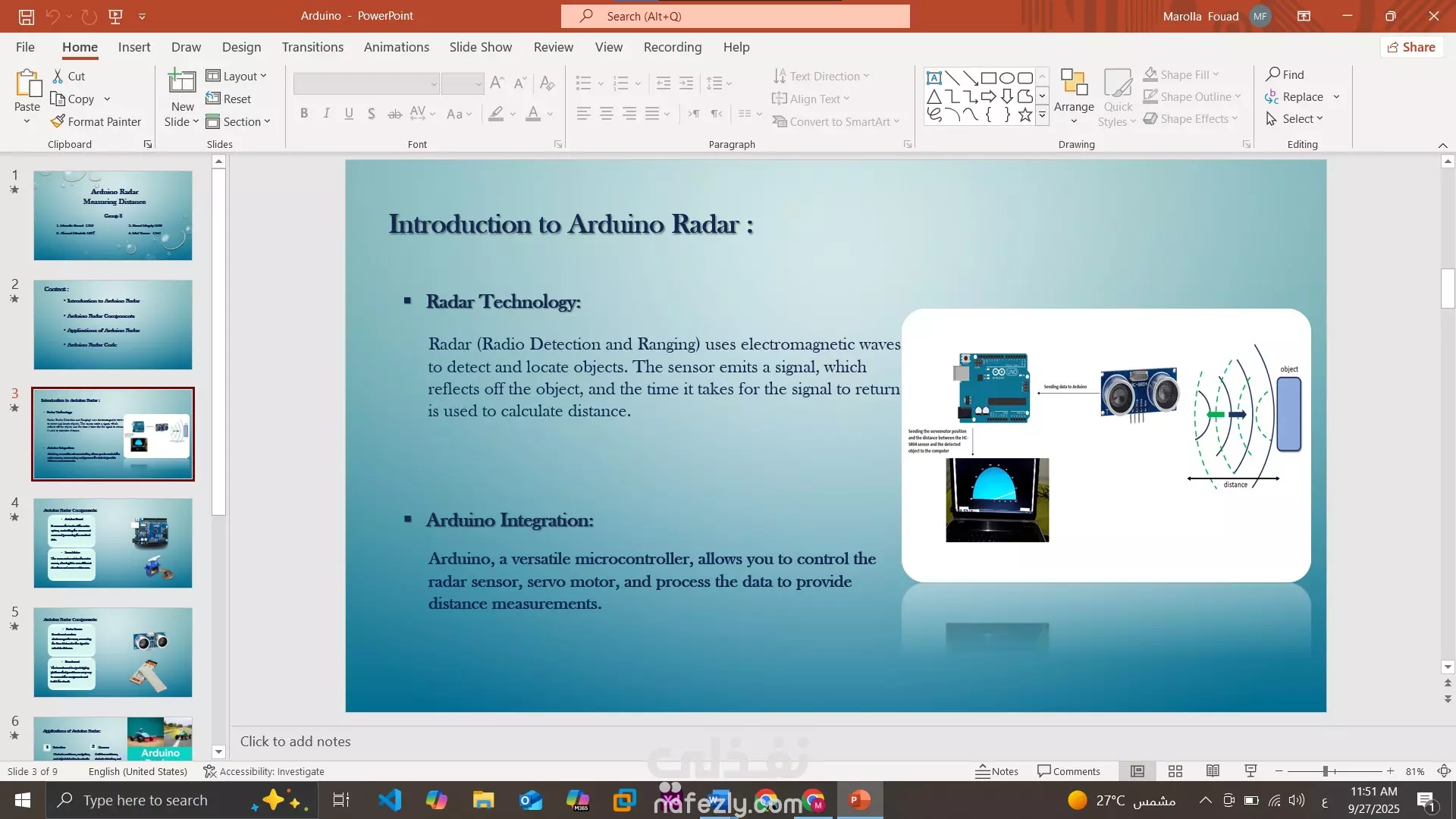Viewport: 1456px width, 819px height.
Task: Click the Reset slide button
Action: coord(228,99)
